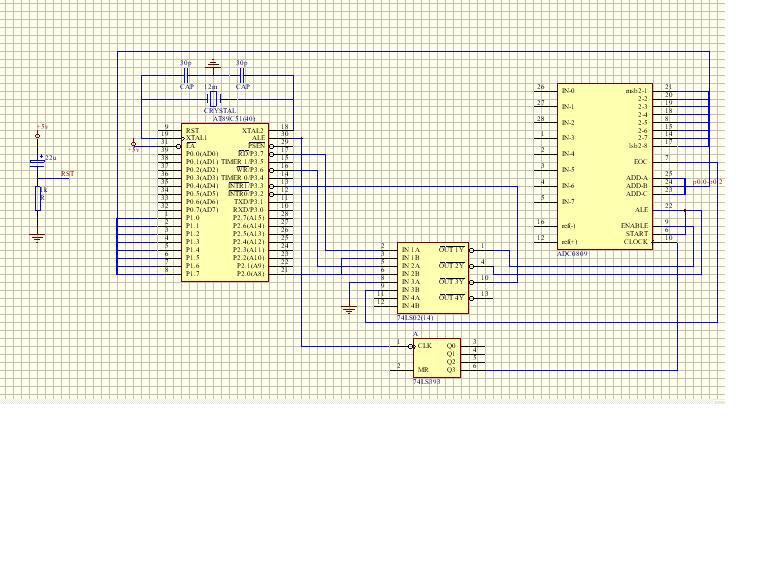This screenshot has height=581, width=774.
Task: Click the 74LS393 component label
Action: click(x=426, y=382)
